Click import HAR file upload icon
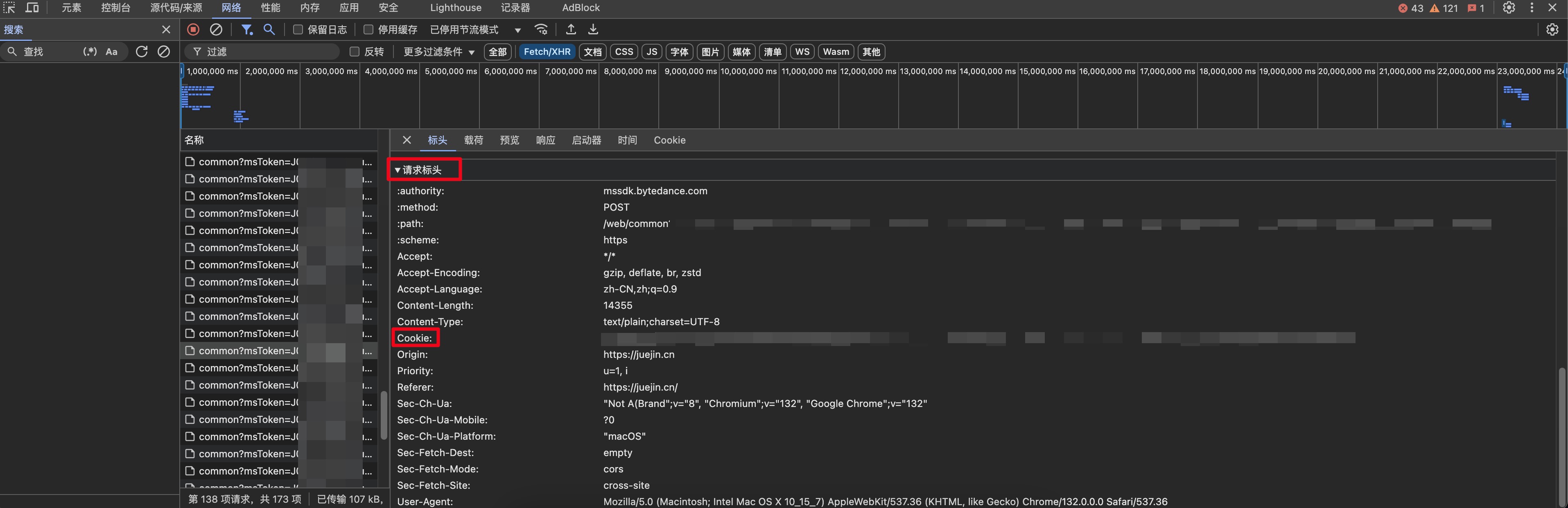Viewport: 1568px width, 508px height. point(571,29)
